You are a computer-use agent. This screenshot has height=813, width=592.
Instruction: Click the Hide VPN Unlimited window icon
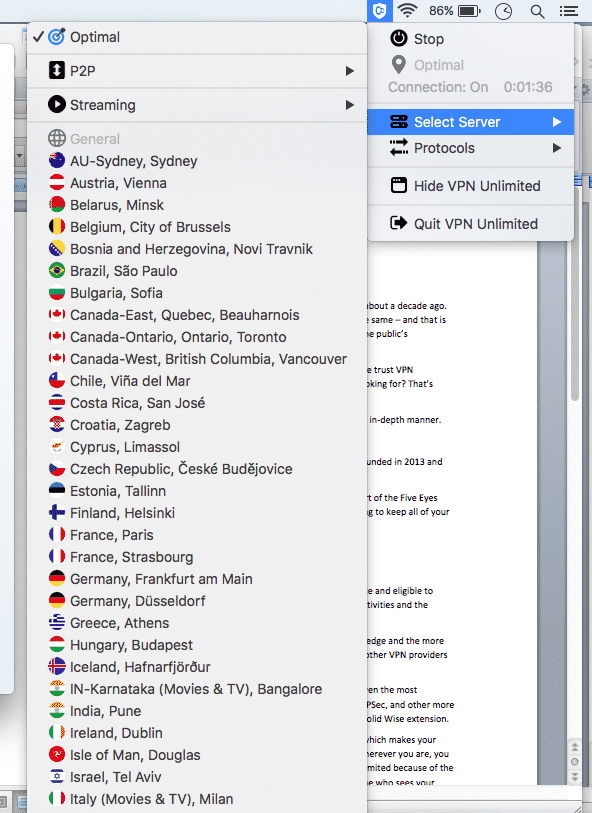pos(399,185)
